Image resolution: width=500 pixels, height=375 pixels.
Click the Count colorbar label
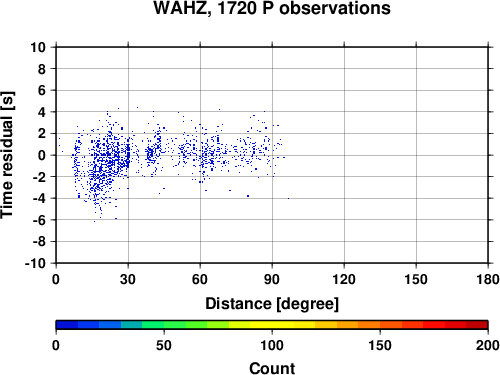click(x=272, y=368)
